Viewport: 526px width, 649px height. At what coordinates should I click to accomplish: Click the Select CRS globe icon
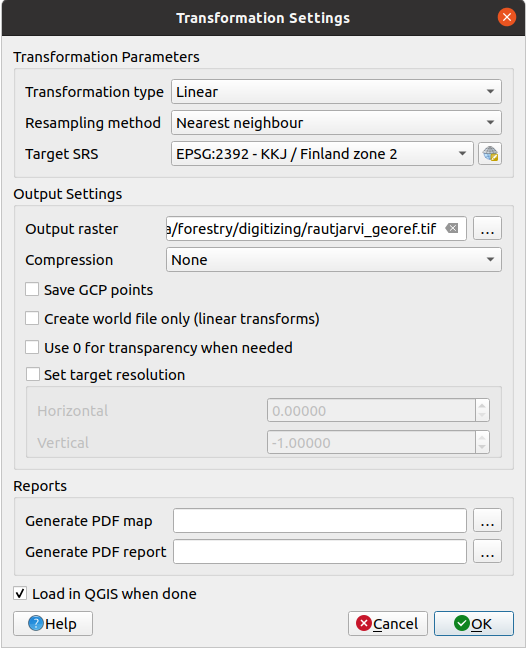coord(490,154)
